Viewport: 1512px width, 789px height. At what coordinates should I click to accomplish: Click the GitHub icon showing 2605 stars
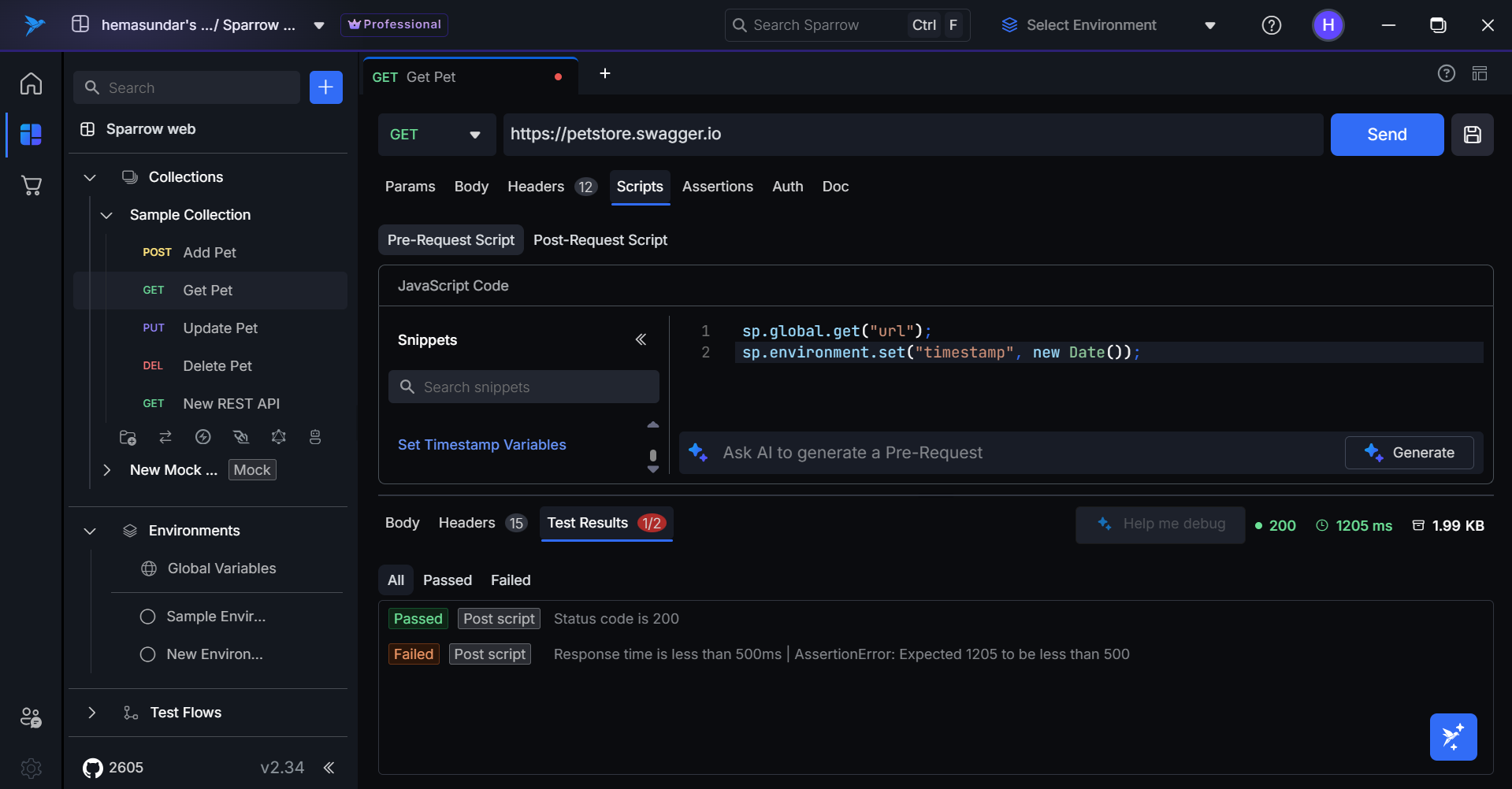93,768
